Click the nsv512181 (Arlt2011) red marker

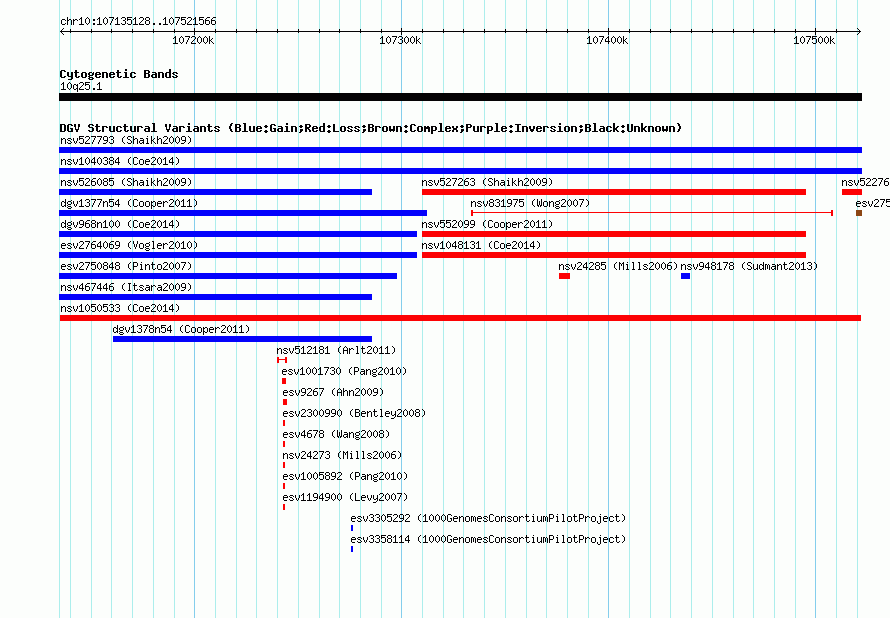point(282,360)
